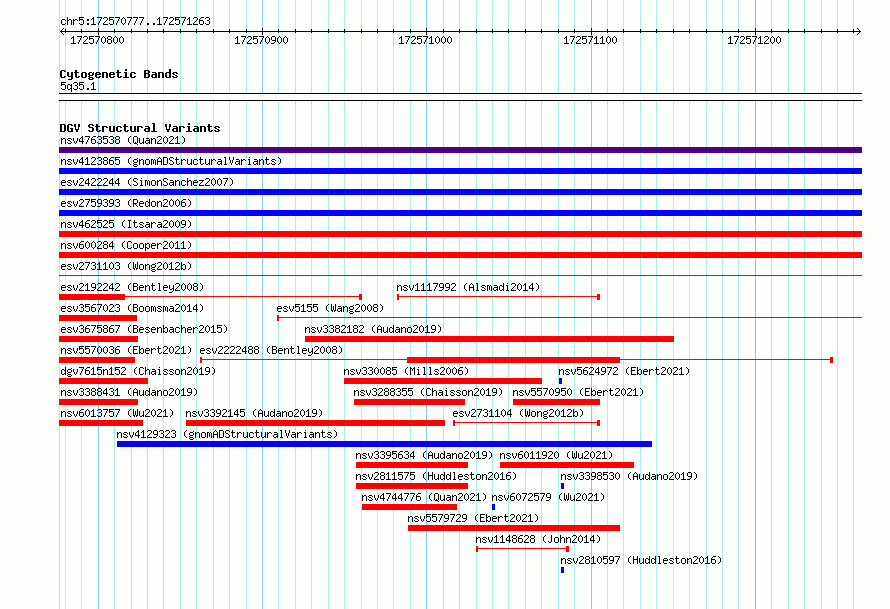Viewport: 890px width, 609px height.
Task: Open esv3567023 (Boomsma2014) variant
Action: coord(132,308)
